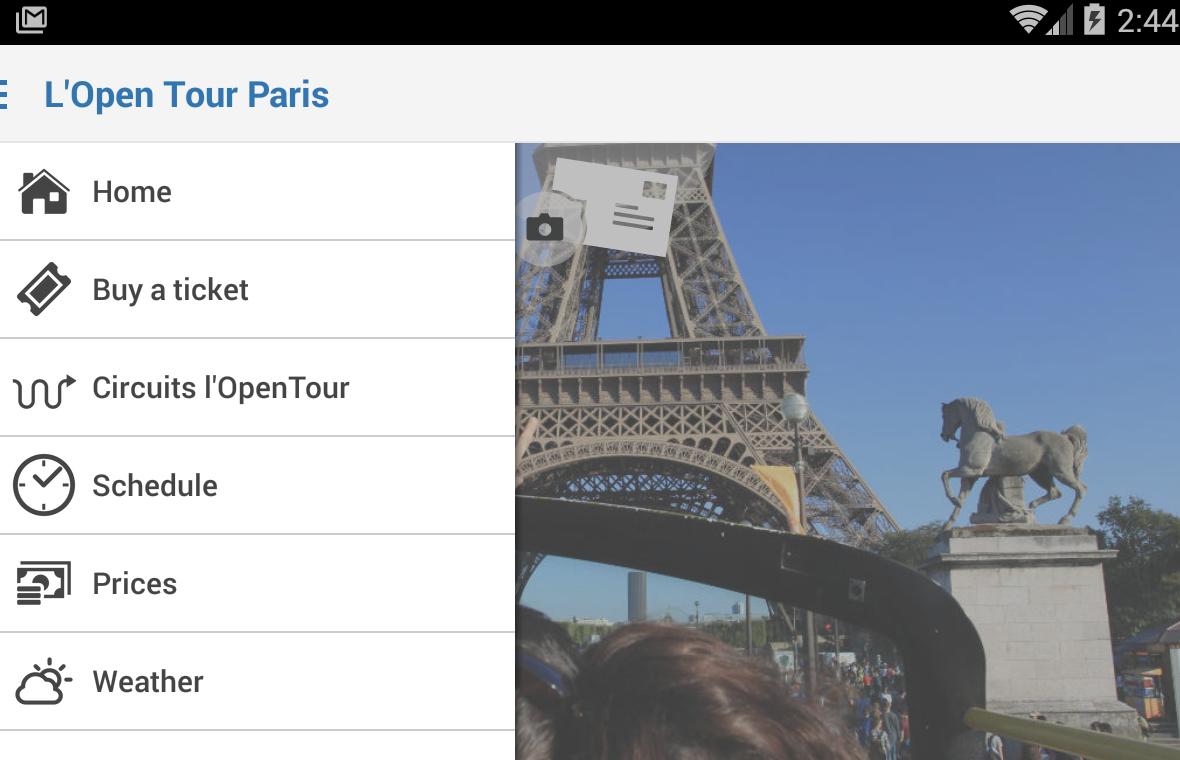Tap the sun and cloud Weather icon
Viewport: 1180px width, 760px height.
[43, 681]
